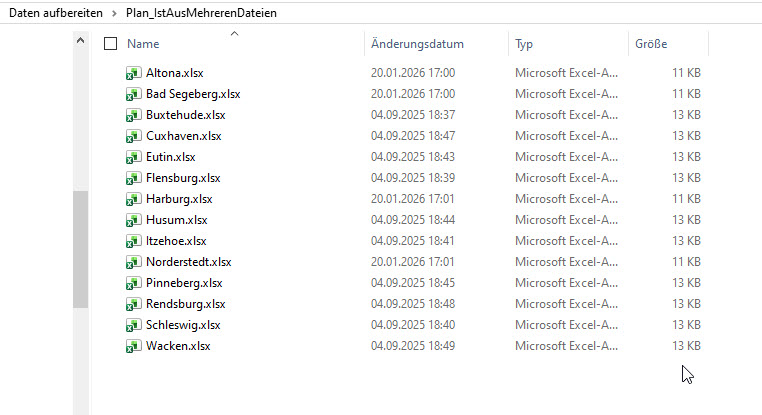762x415 pixels.
Task: Sort by the Größe column header
Action: pos(651,44)
